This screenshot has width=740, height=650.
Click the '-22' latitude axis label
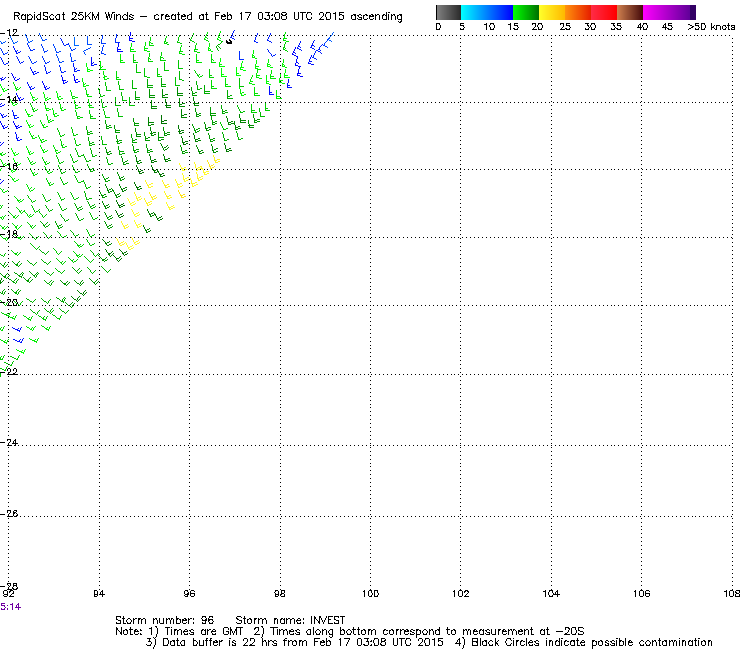[x=9, y=372]
